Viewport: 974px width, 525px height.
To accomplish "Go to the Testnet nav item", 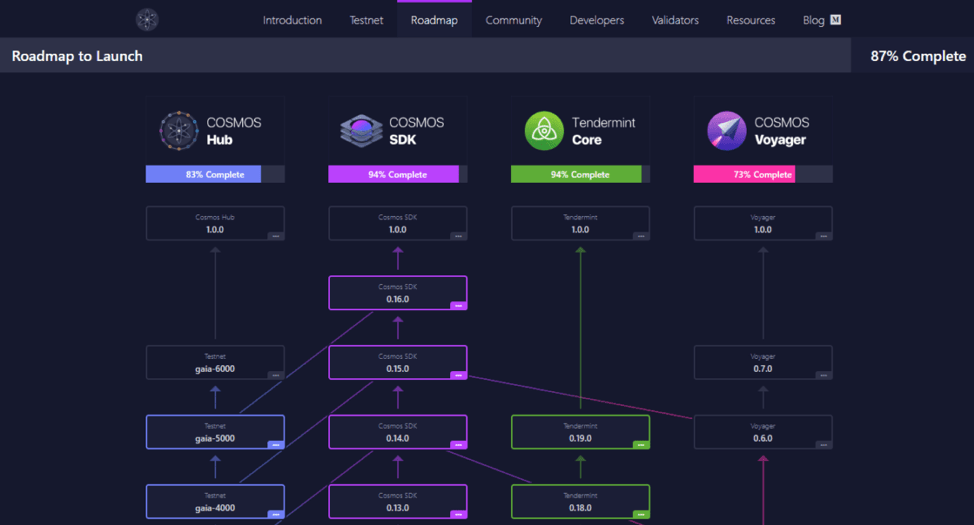I will click(x=366, y=20).
